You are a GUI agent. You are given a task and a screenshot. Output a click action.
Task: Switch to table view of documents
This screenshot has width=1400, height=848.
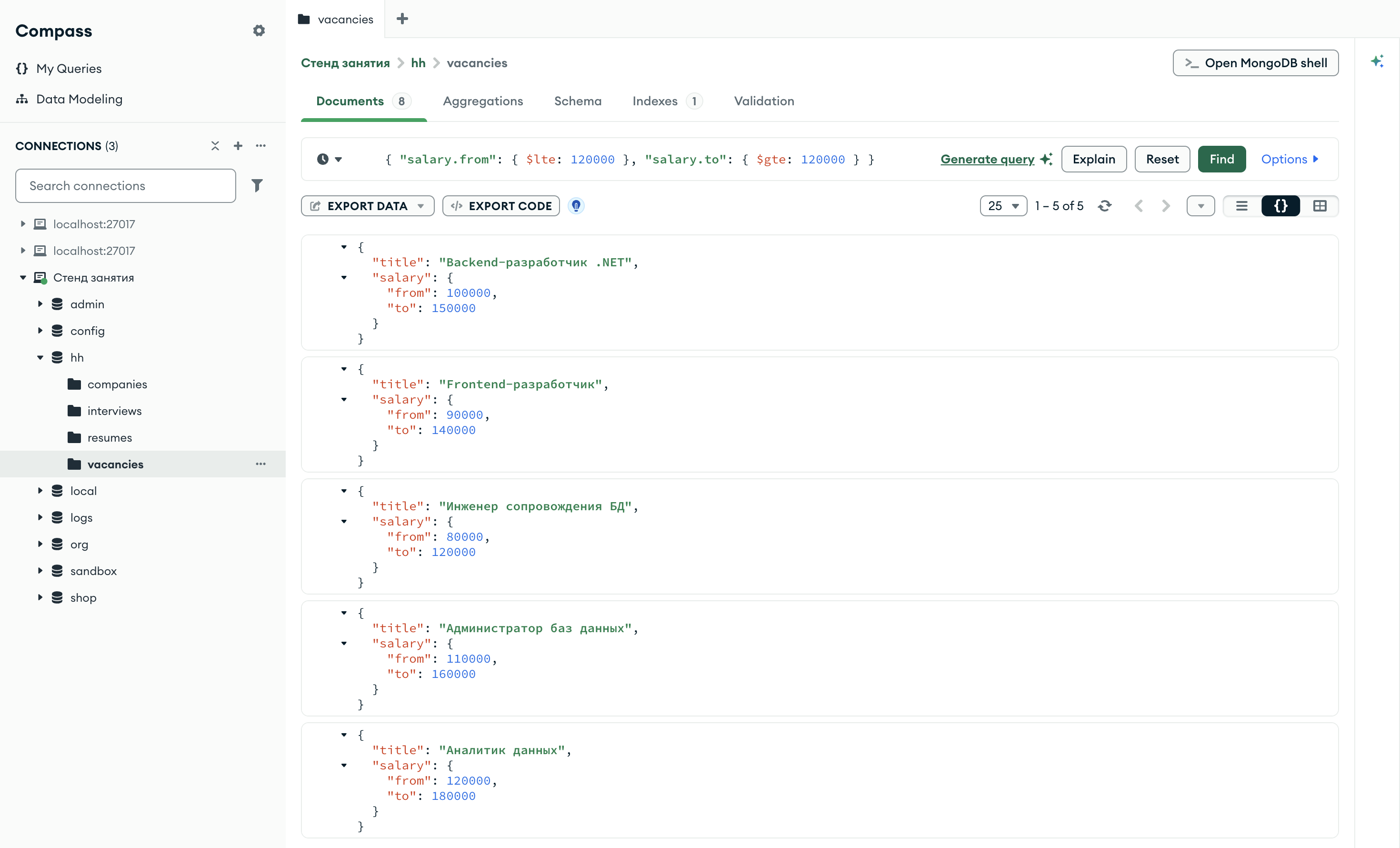click(x=1320, y=206)
